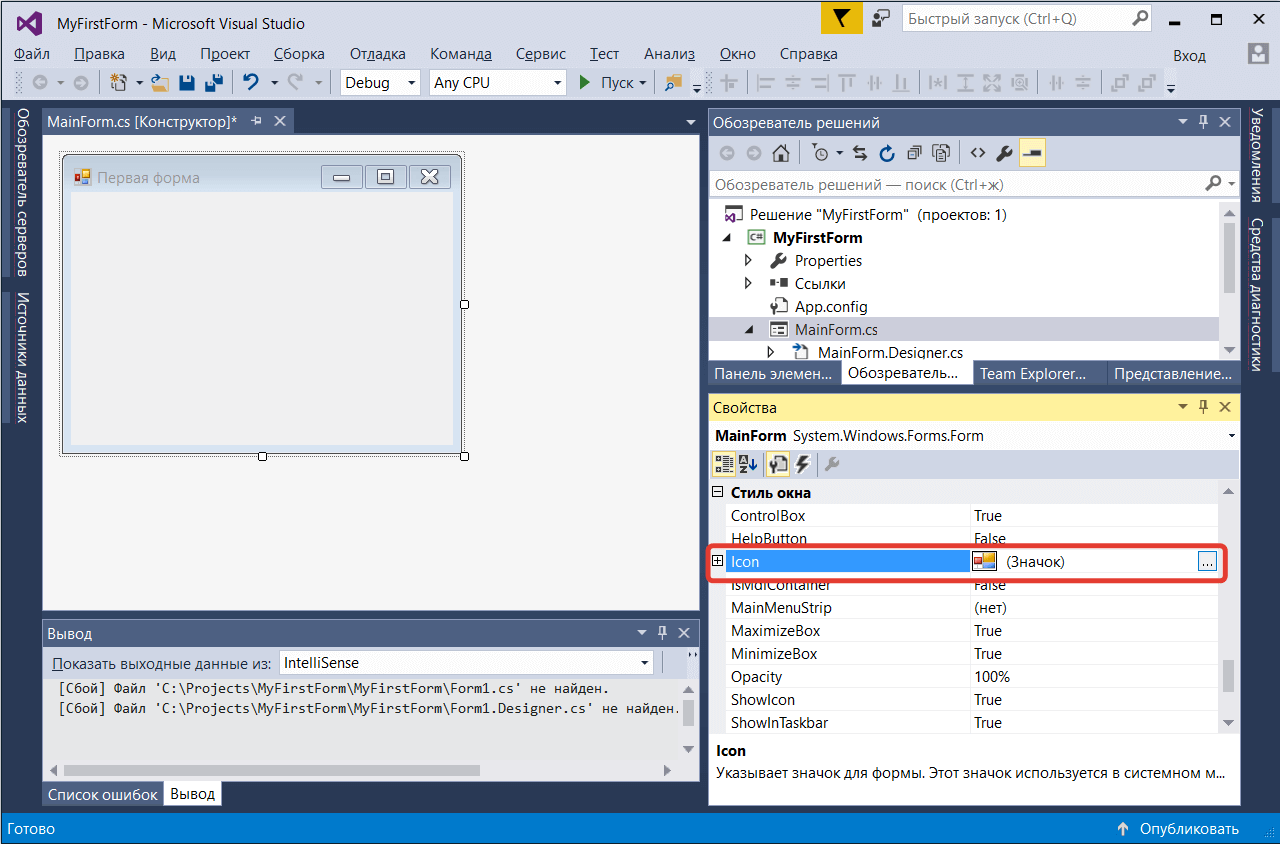Select the MyFirstForm project node

[x=817, y=238]
